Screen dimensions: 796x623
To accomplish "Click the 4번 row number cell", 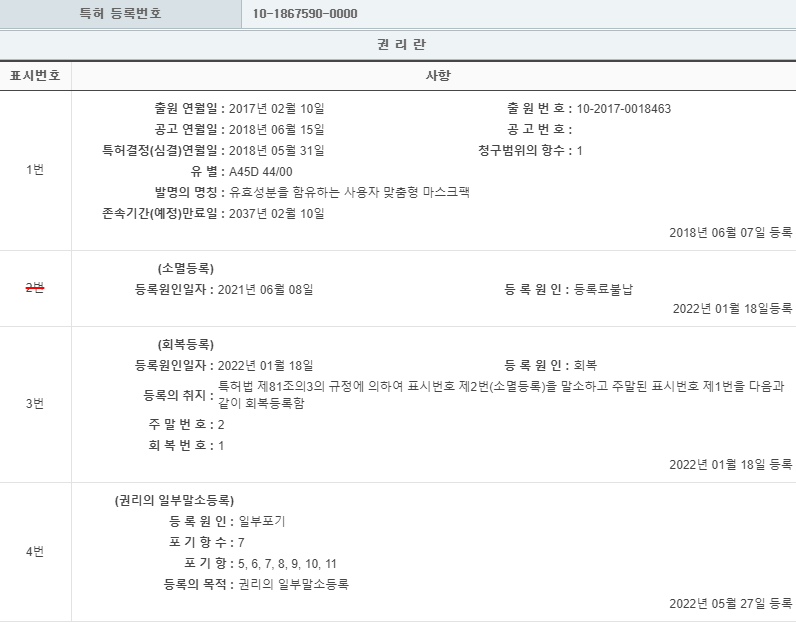I will (x=35, y=552).
